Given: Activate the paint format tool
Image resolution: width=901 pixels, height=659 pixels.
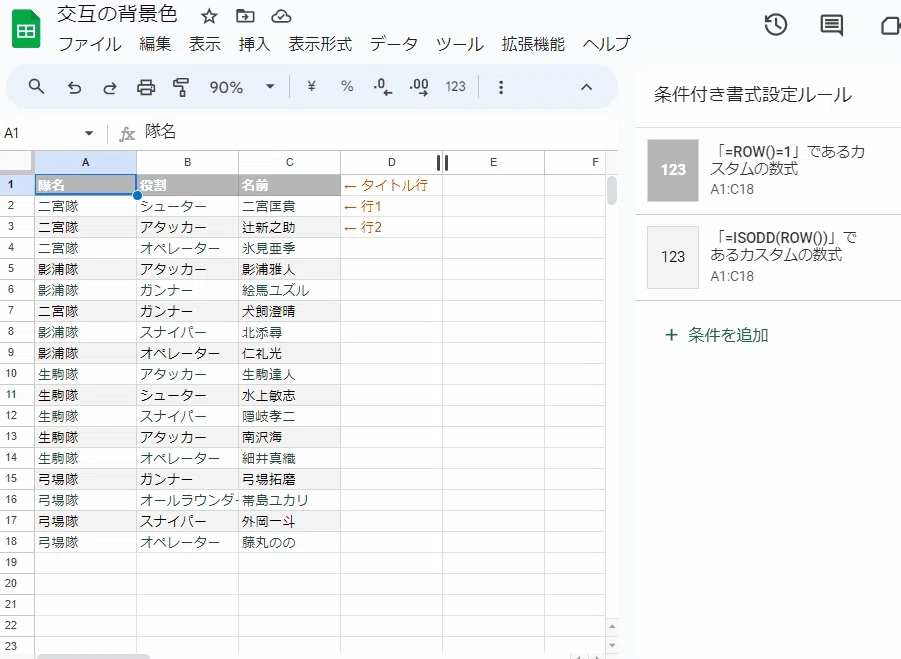Looking at the screenshot, I should [181, 87].
